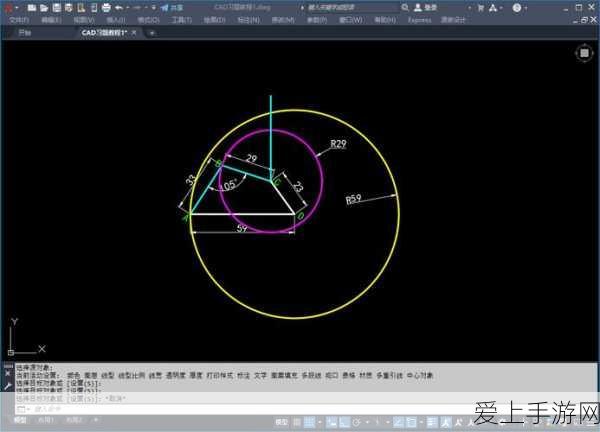Close the CAD习题教程1 drawing tab

coord(134,33)
